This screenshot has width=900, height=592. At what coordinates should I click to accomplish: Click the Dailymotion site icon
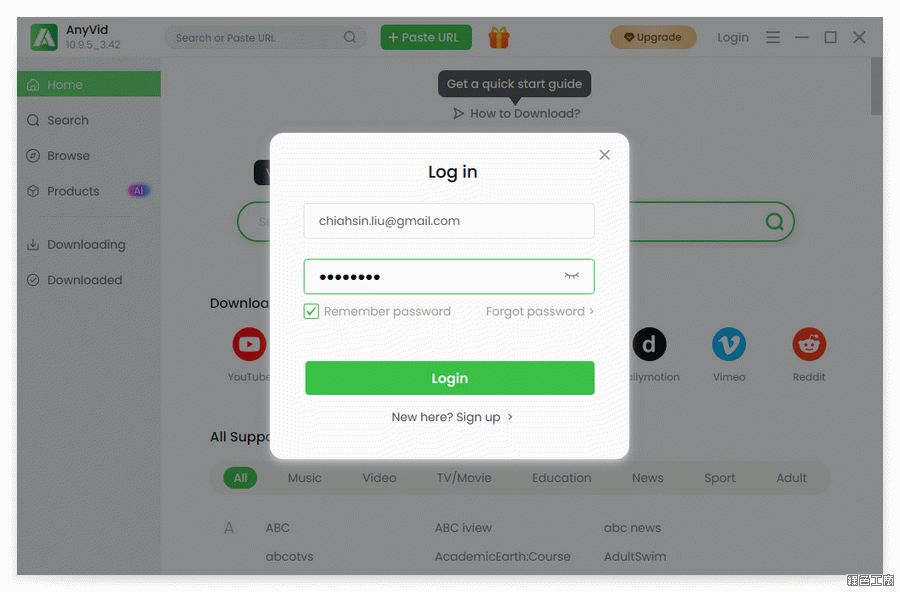click(649, 344)
